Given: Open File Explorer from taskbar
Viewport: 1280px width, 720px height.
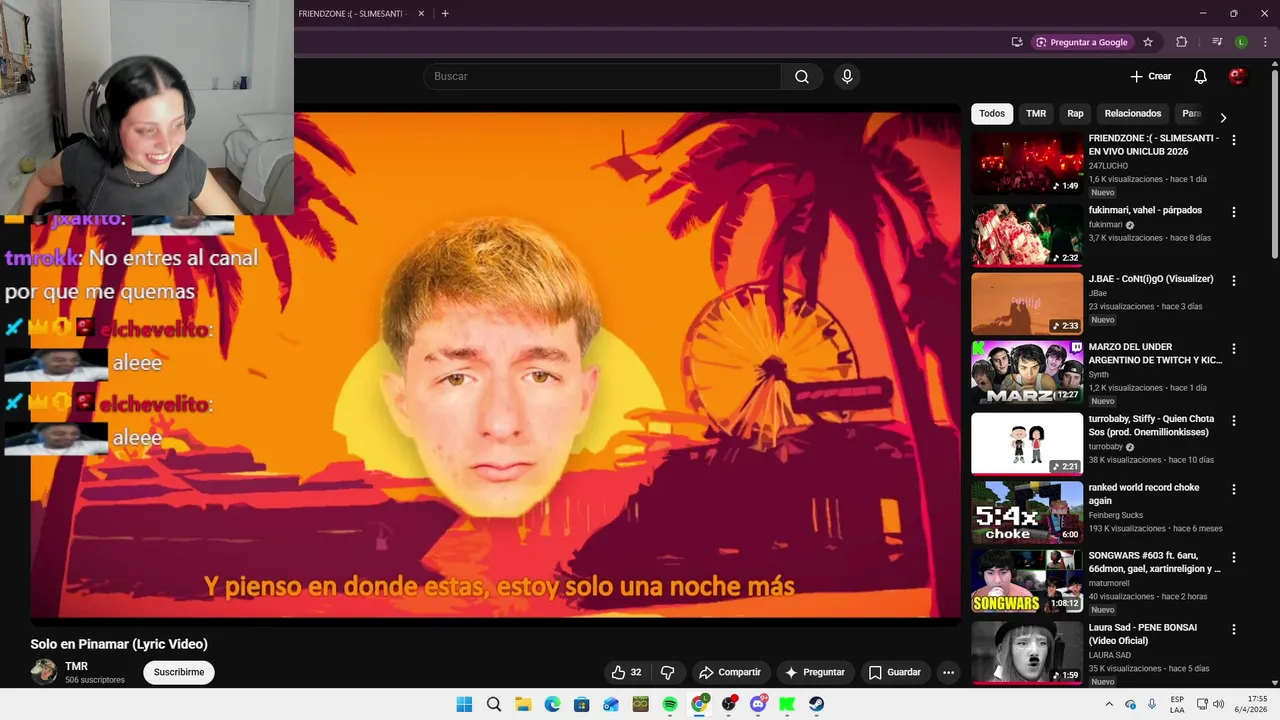Looking at the screenshot, I should (x=523, y=704).
